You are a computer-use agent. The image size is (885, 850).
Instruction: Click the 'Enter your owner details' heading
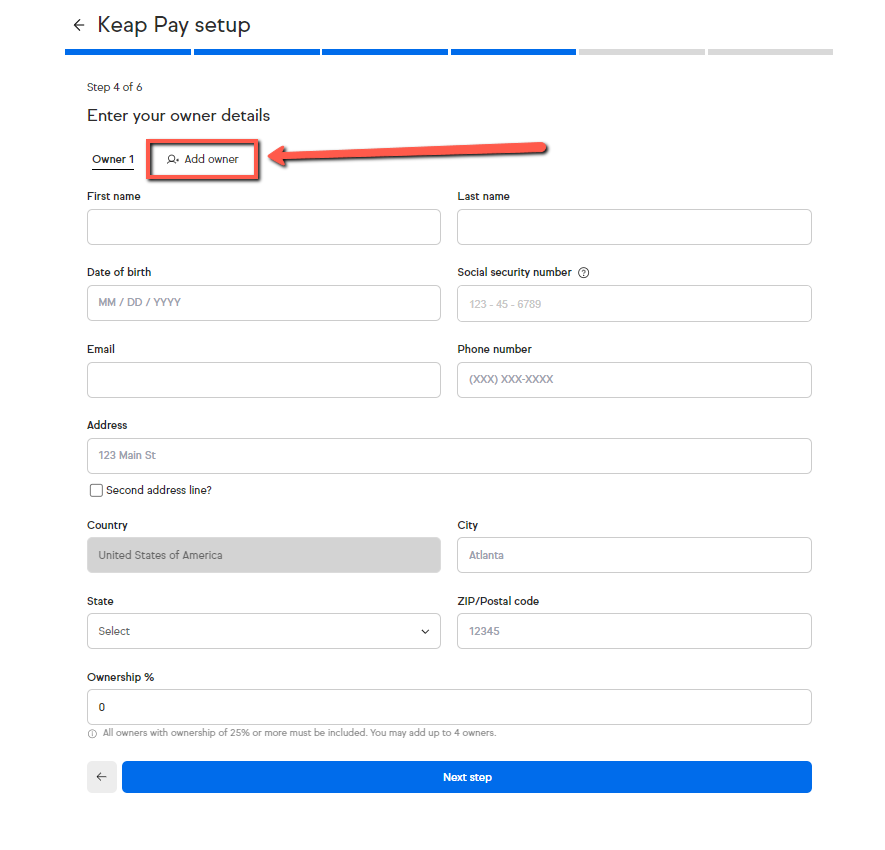click(x=178, y=116)
